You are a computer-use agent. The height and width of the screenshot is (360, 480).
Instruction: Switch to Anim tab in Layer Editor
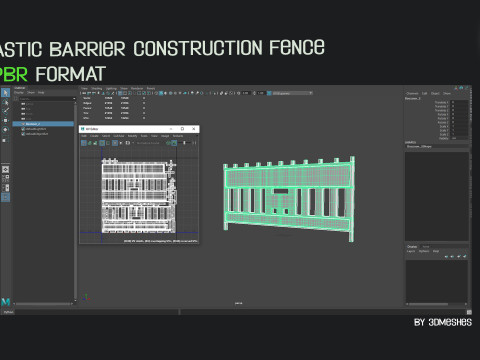pyautogui.click(x=426, y=247)
